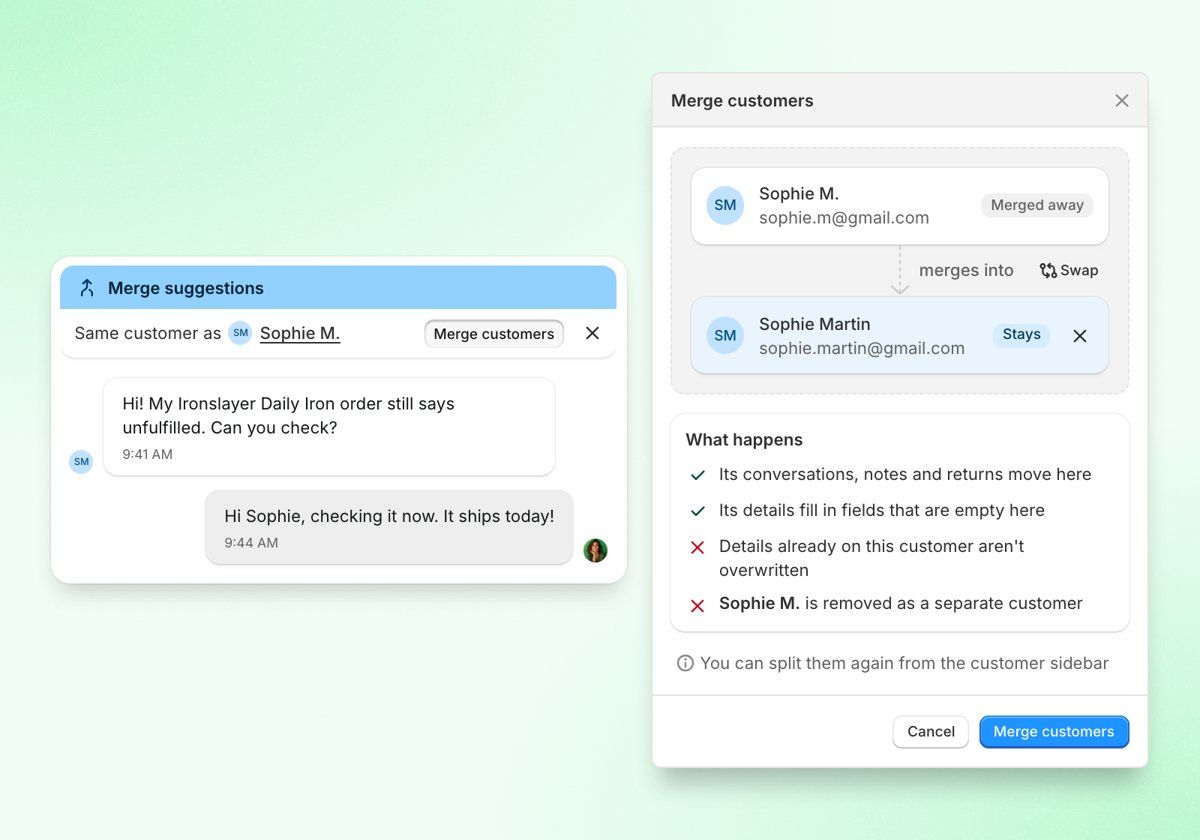Click sophie.martin@gmail.com email text
This screenshot has height=840, width=1200.
[862, 349]
